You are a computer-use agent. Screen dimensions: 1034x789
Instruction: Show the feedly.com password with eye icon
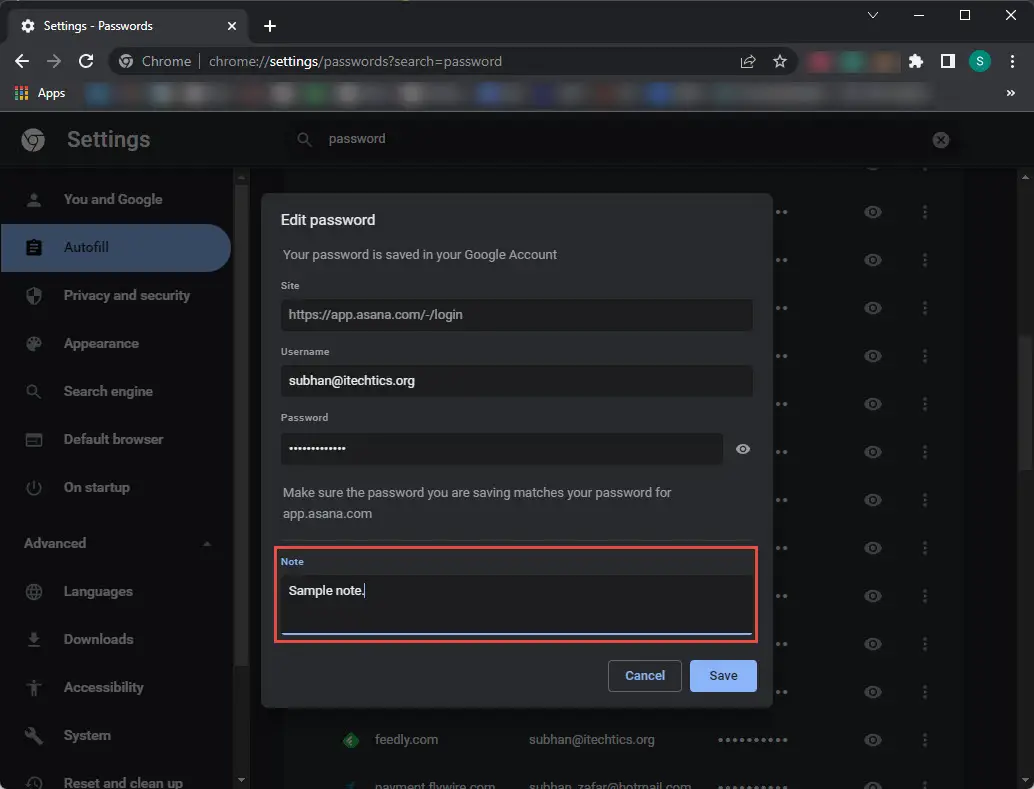point(872,740)
